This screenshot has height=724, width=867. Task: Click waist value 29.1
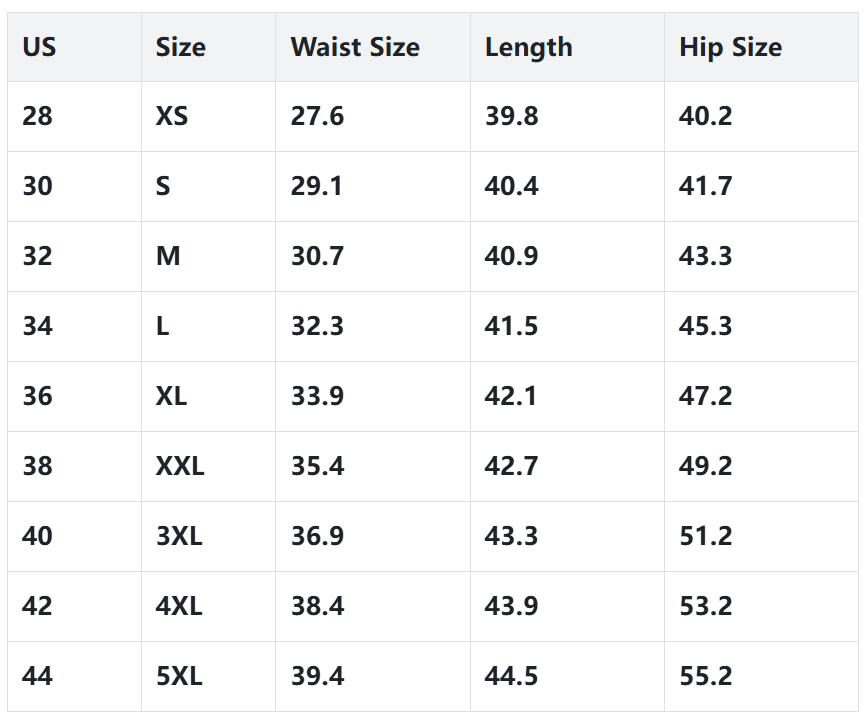point(317,187)
